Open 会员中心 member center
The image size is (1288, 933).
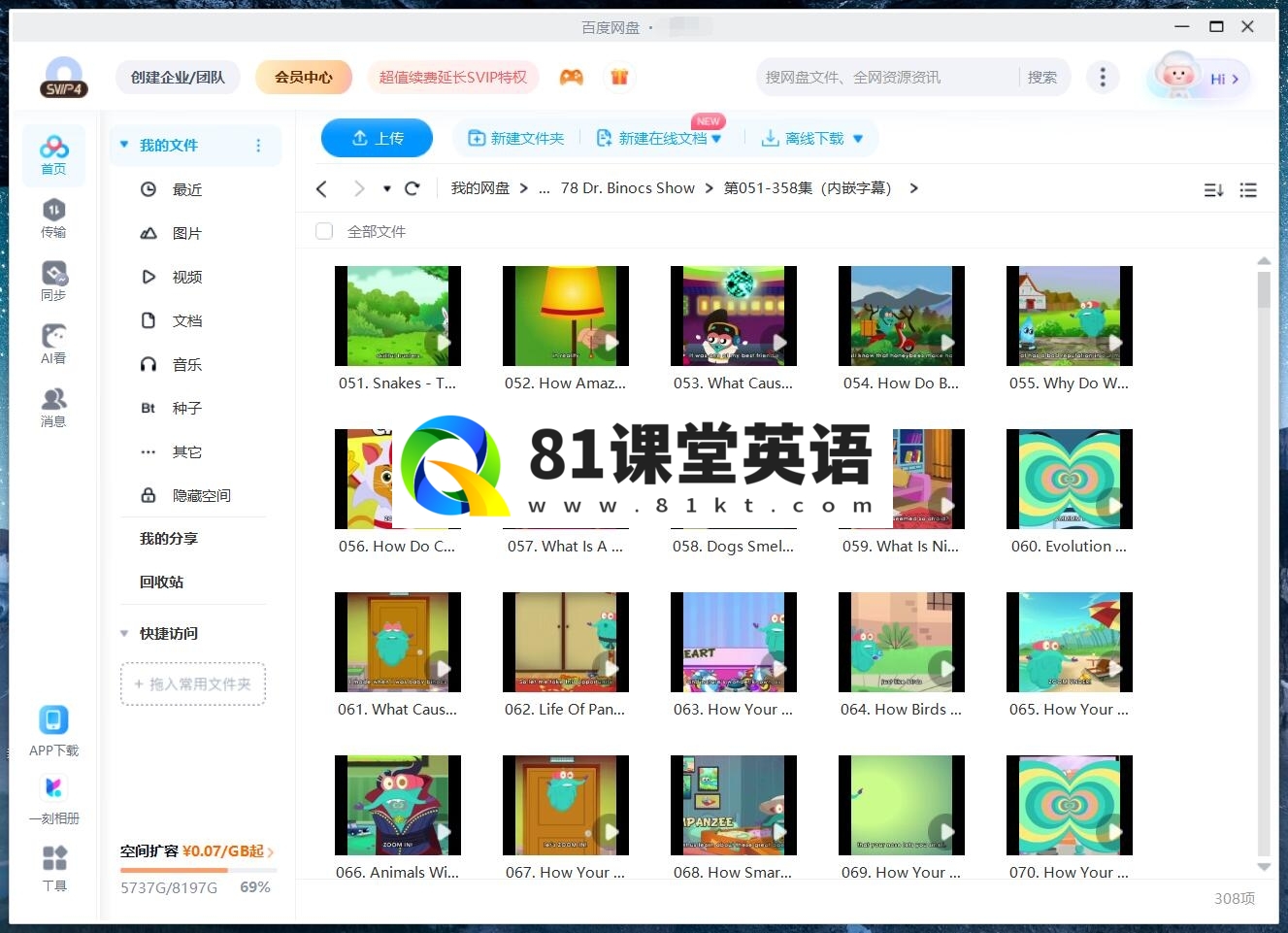pyautogui.click(x=303, y=78)
